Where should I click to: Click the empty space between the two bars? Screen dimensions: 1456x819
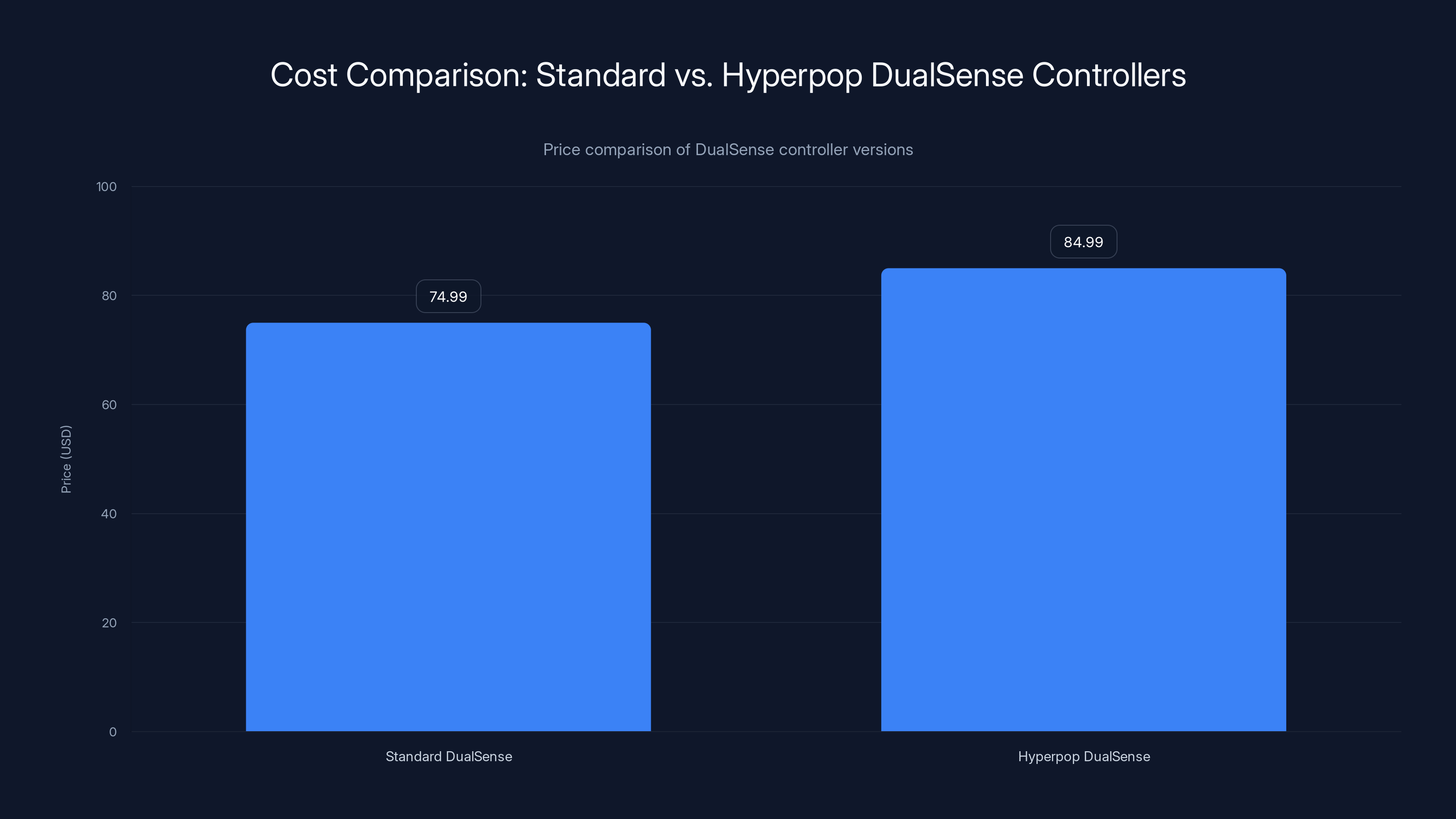766,509
